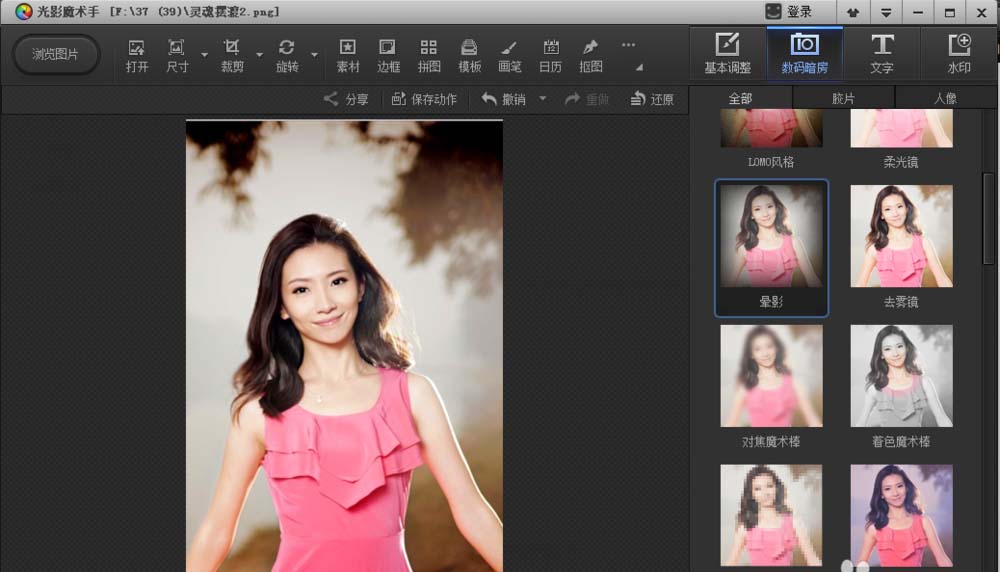Open the title bar menu dropdown icon
Viewport: 1000px width, 572px height.
click(885, 12)
